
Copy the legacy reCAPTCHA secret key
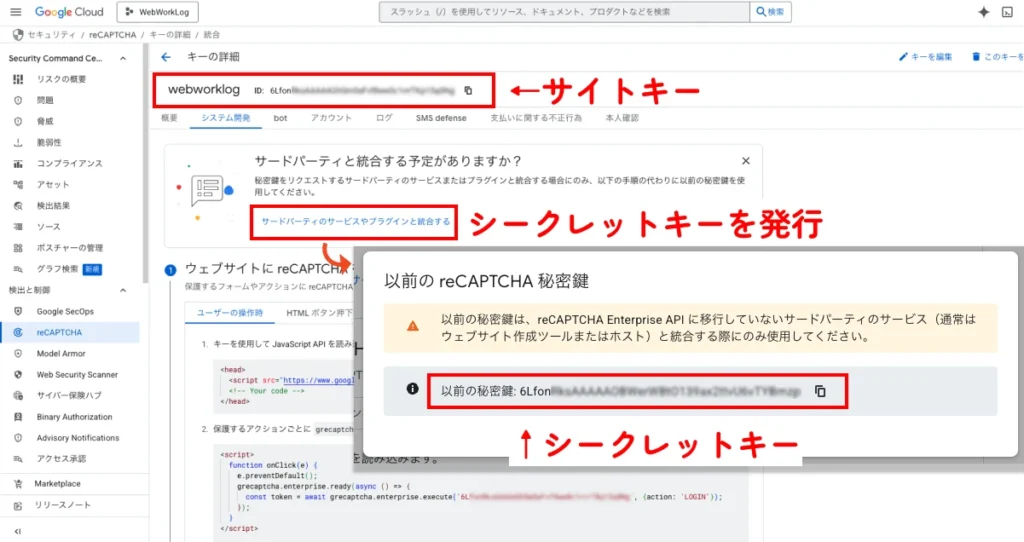(x=820, y=391)
